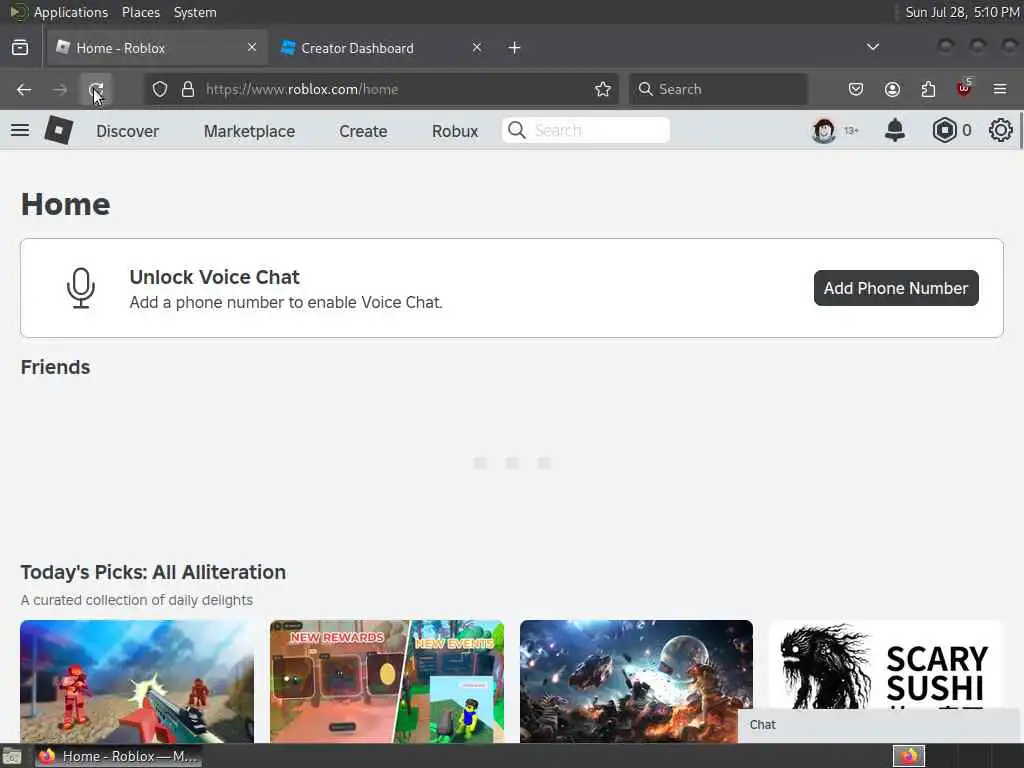Open the red soldier shooter game thumbnail
Image resolution: width=1024 pixels, height=768 pixels.
coord(137,681)
